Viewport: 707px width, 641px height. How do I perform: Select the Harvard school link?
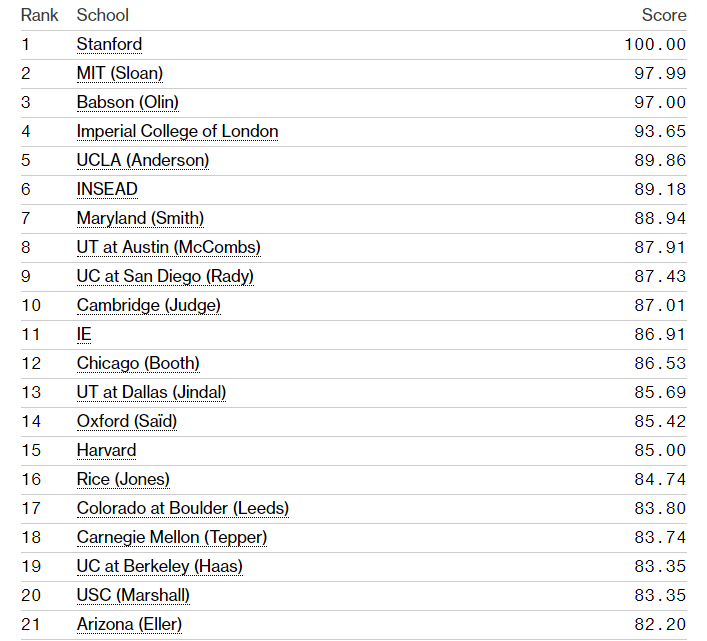(x=106, y=450)
